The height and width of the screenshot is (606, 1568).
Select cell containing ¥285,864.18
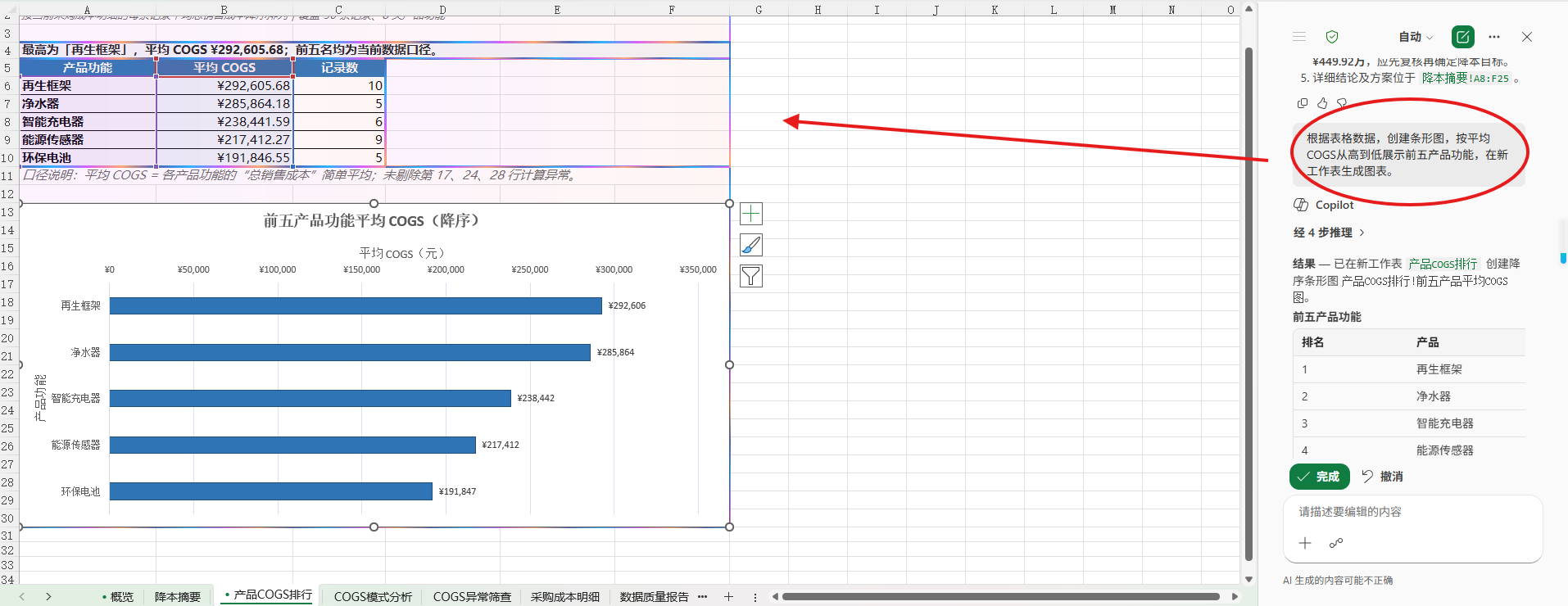224,104
